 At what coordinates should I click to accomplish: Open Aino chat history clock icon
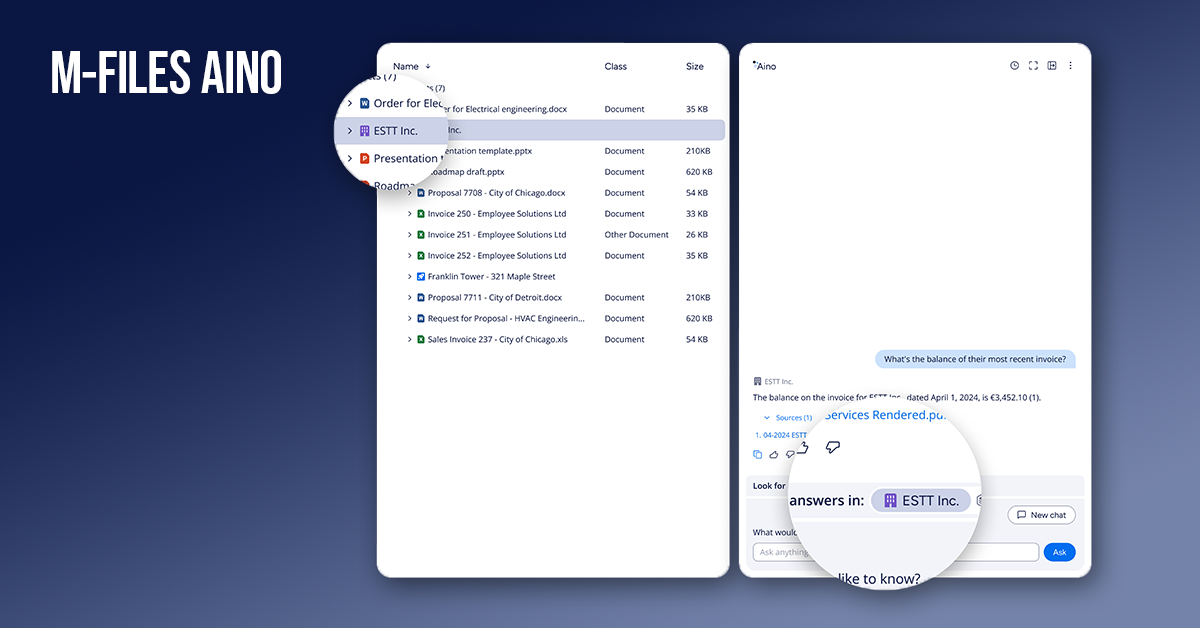click(x=1014, y=66)
